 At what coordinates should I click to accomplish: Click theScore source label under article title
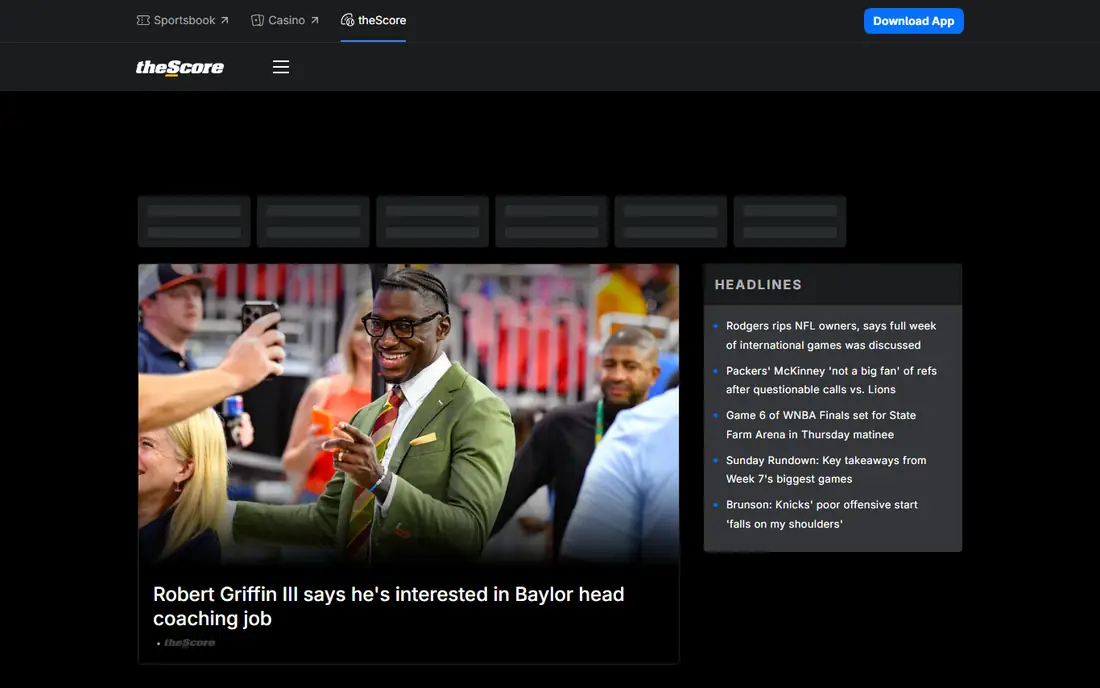pos(189,642)
